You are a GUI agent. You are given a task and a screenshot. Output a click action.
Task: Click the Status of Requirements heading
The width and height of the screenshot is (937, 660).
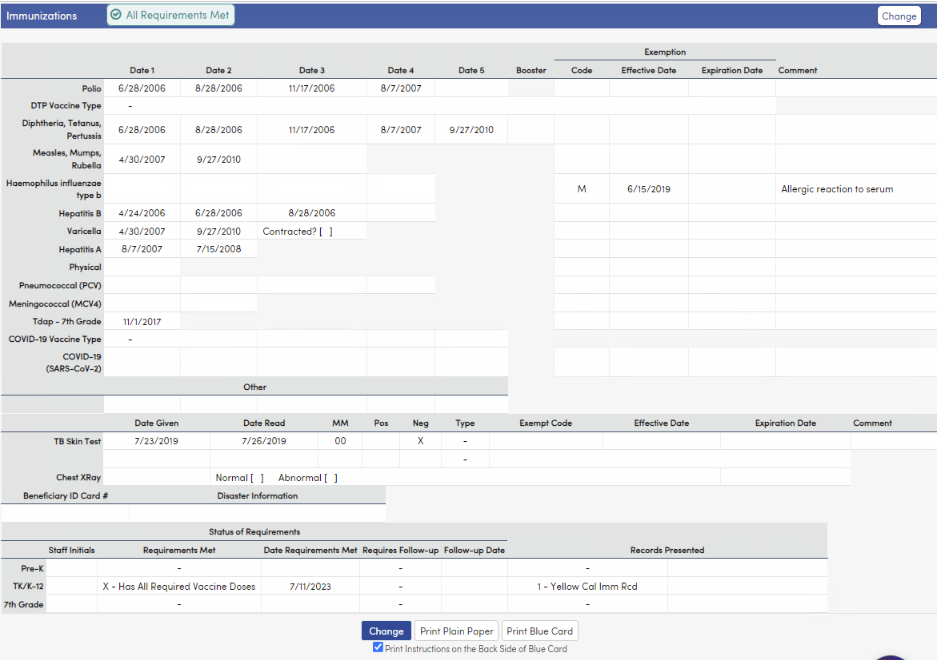[x=255, y=531]
